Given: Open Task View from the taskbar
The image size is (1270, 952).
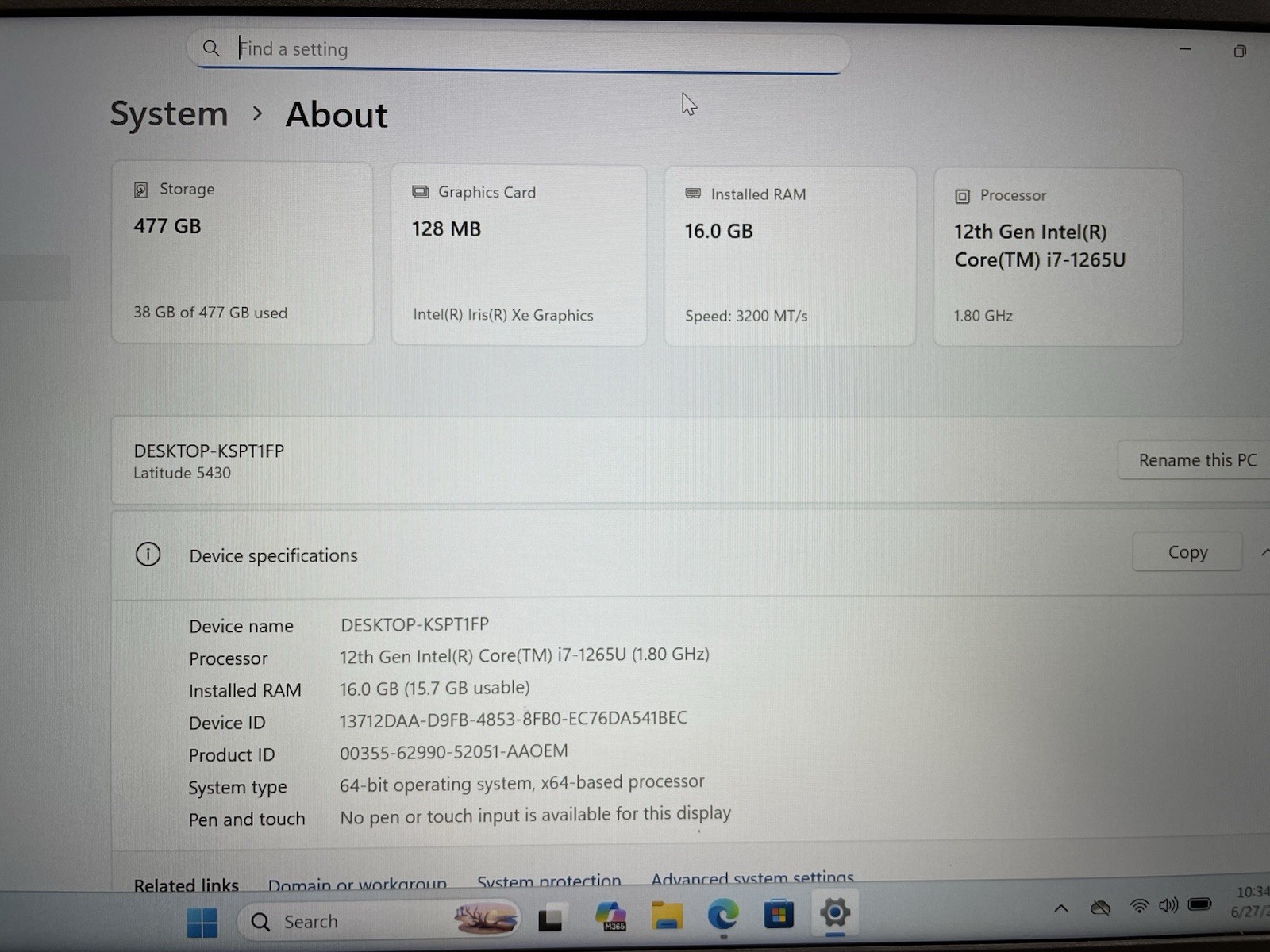Looking at the screenshot, I should pyautogui.click(x=550, y=920).
